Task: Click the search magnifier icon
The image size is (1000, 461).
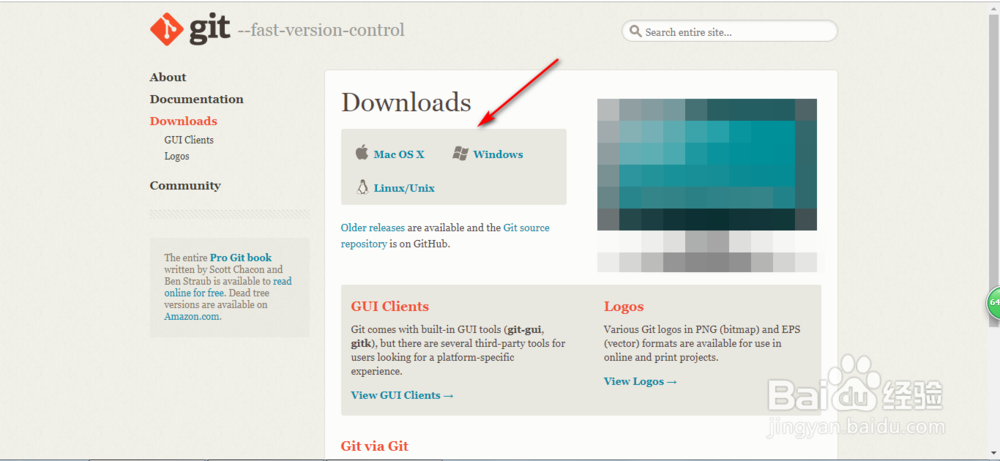Action: click(x=635, y=31)
